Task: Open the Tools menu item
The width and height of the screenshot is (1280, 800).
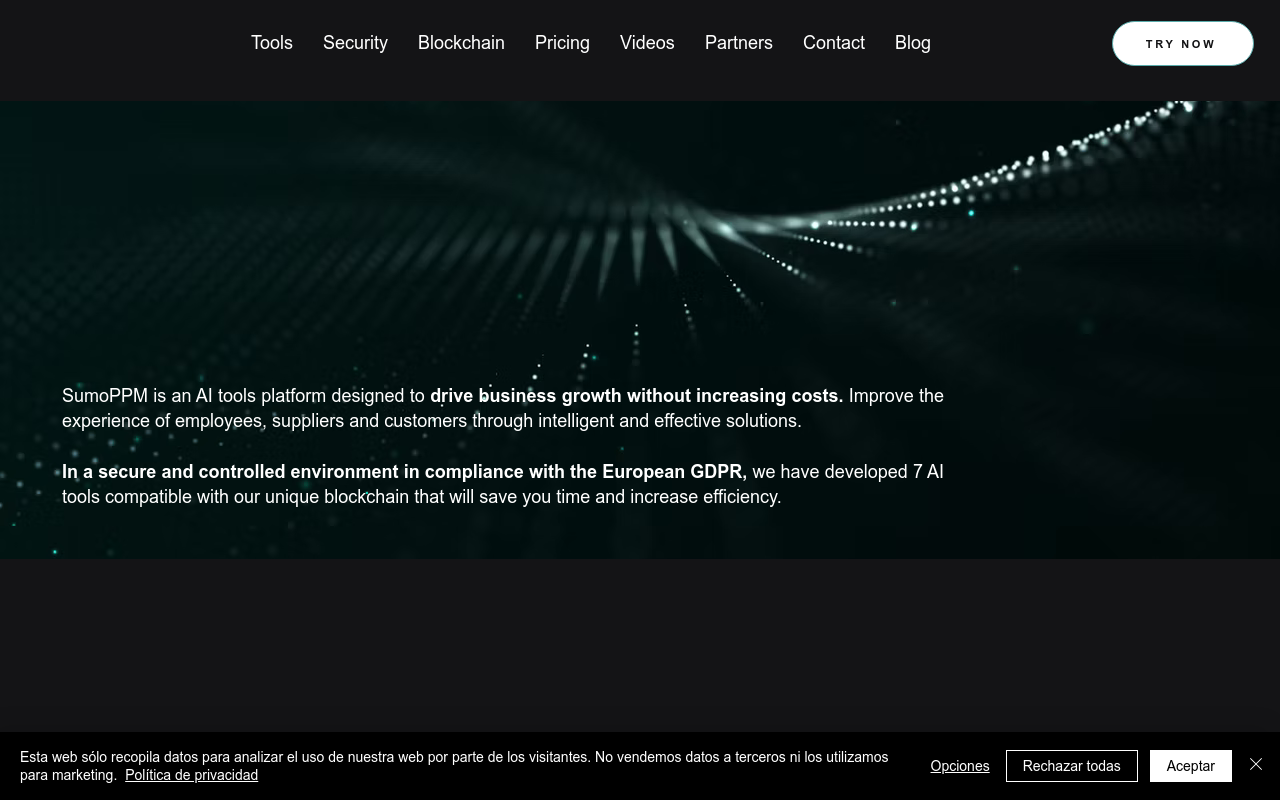Action: (272, 43)
